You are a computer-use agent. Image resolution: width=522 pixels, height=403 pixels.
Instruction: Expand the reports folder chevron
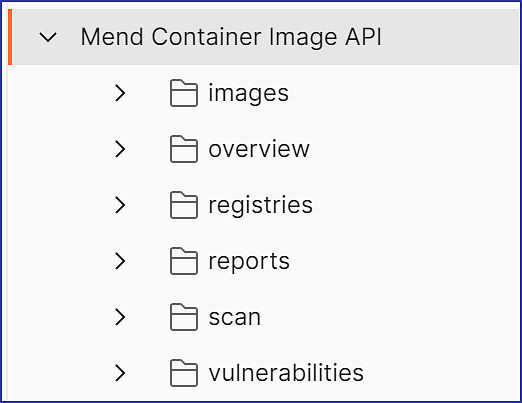(x=120, y=261)
